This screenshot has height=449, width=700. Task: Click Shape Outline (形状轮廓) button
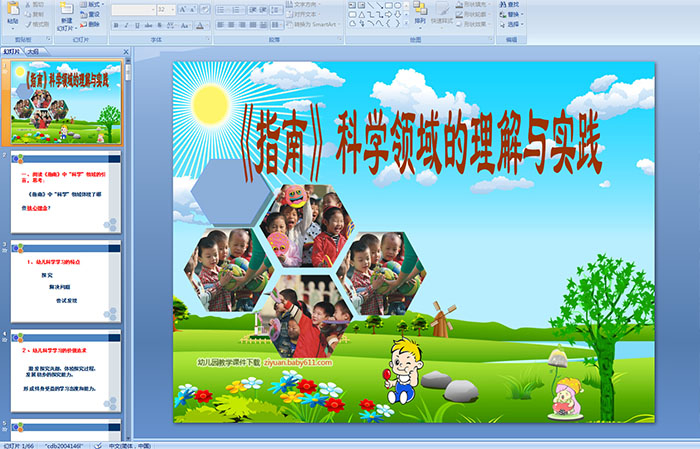[x=473, y=14]
